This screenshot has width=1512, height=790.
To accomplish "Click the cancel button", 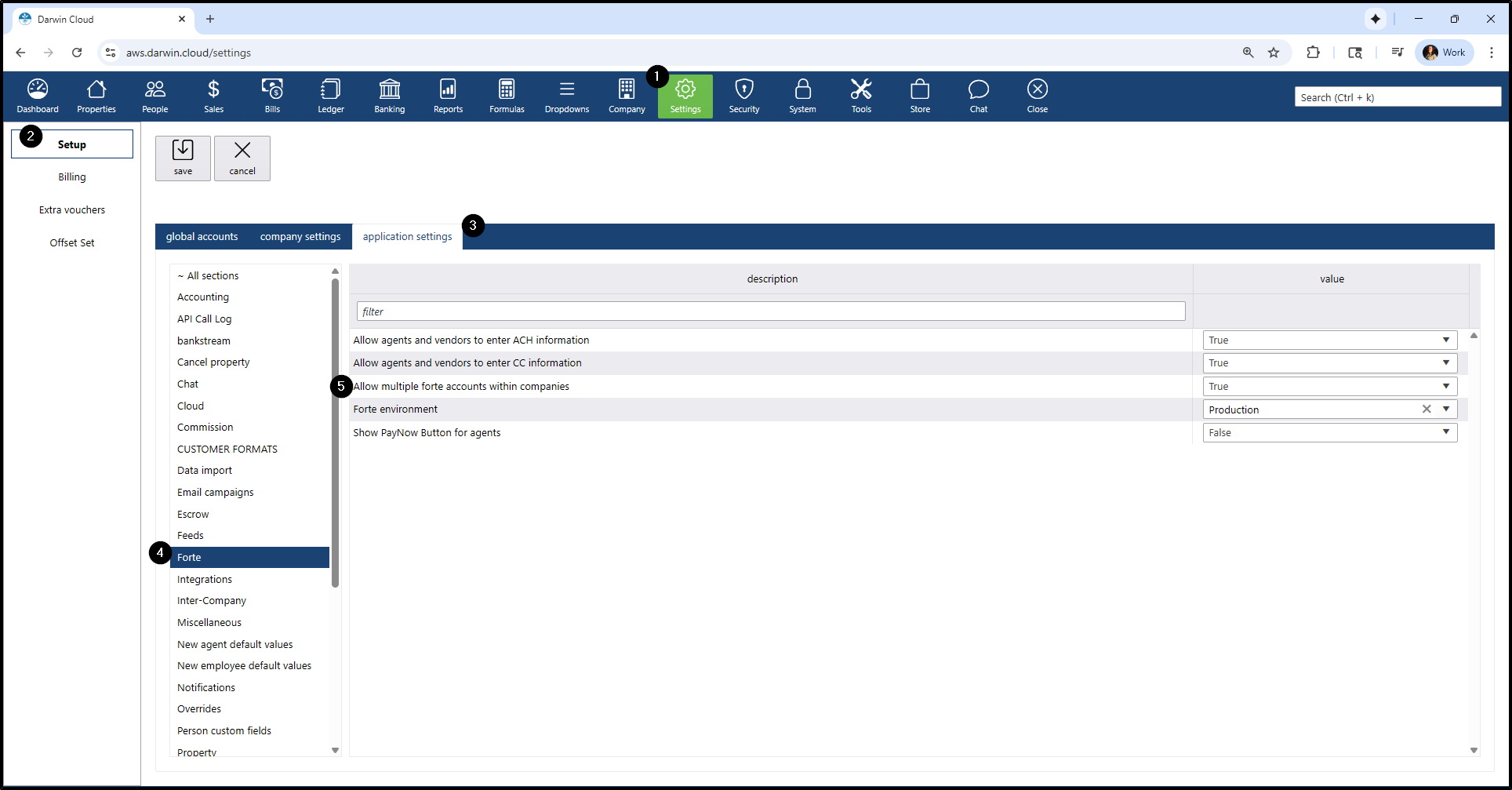I will [x=242, y=158].
